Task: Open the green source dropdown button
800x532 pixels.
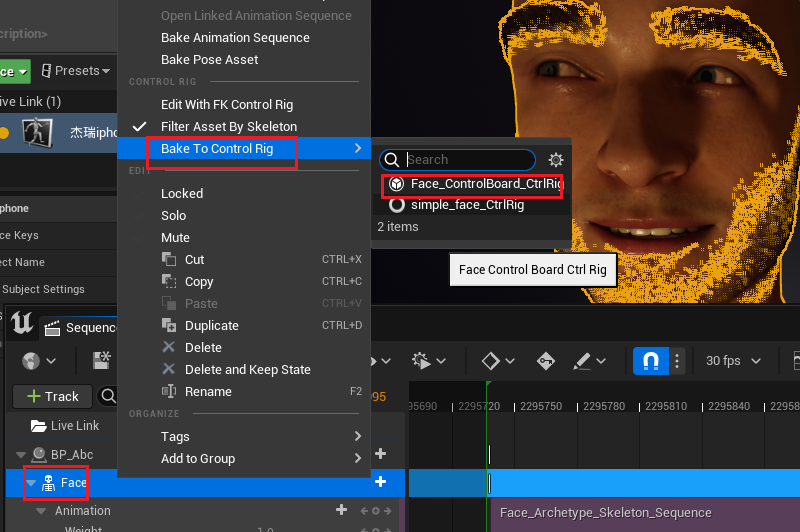Action: pyautogui.click(x=14, y=71)
